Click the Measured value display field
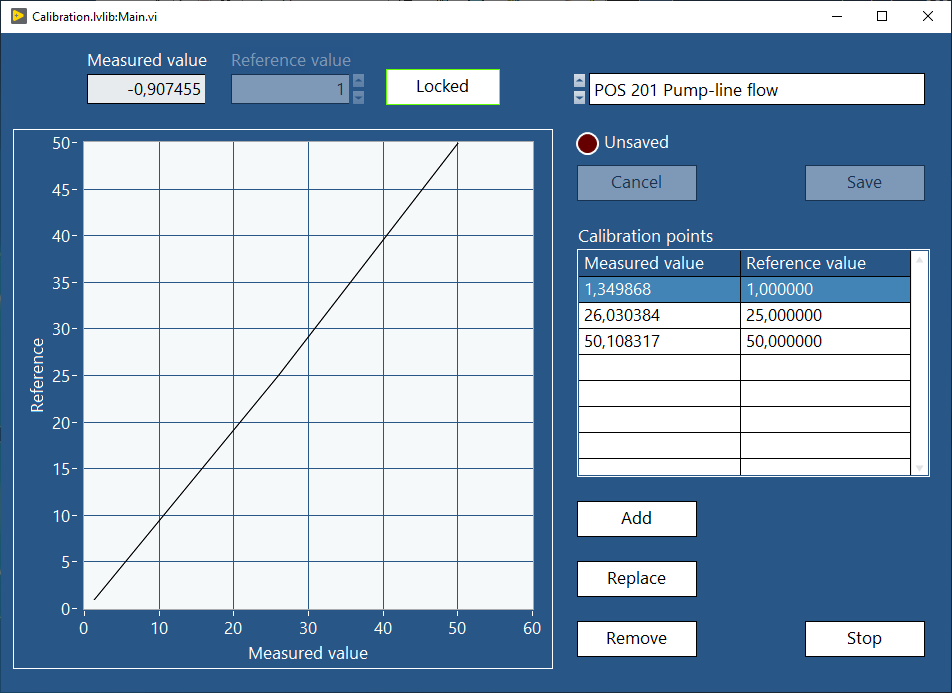 [x=146, y=89]
